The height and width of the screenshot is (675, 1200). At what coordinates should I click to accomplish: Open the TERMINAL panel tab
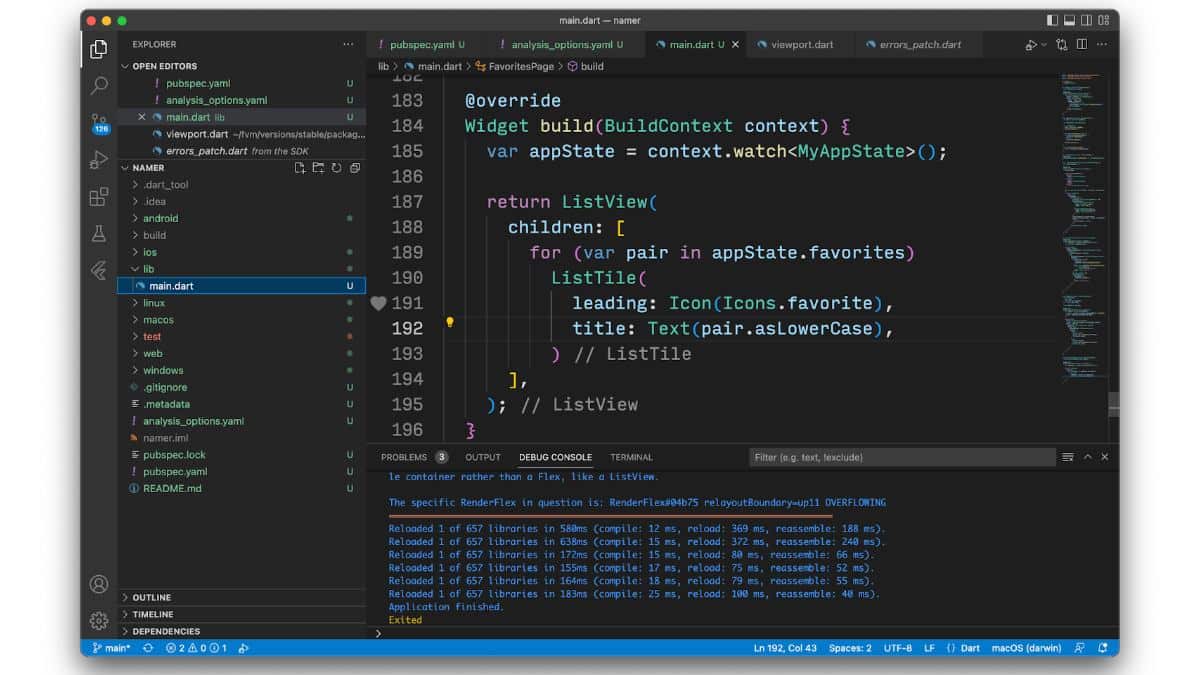click(631, 457)
